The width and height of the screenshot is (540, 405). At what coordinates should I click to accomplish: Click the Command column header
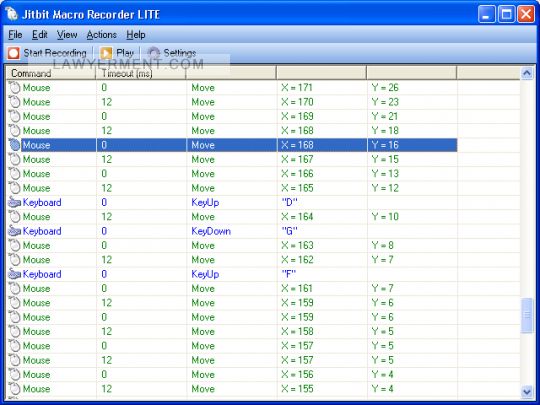pyautogui.click(x=51, y=73)
